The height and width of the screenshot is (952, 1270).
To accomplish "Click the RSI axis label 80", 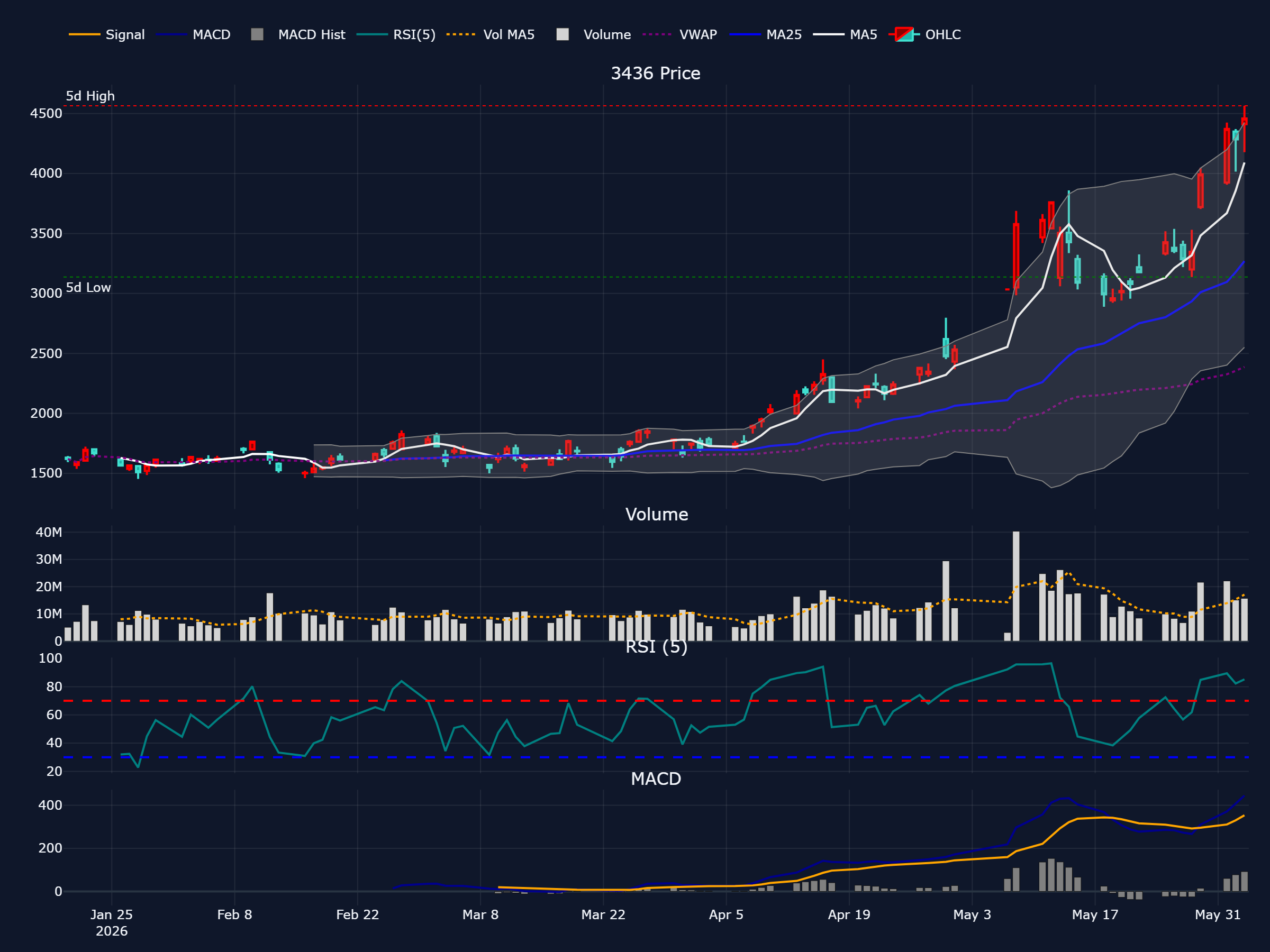I will 55,687.
